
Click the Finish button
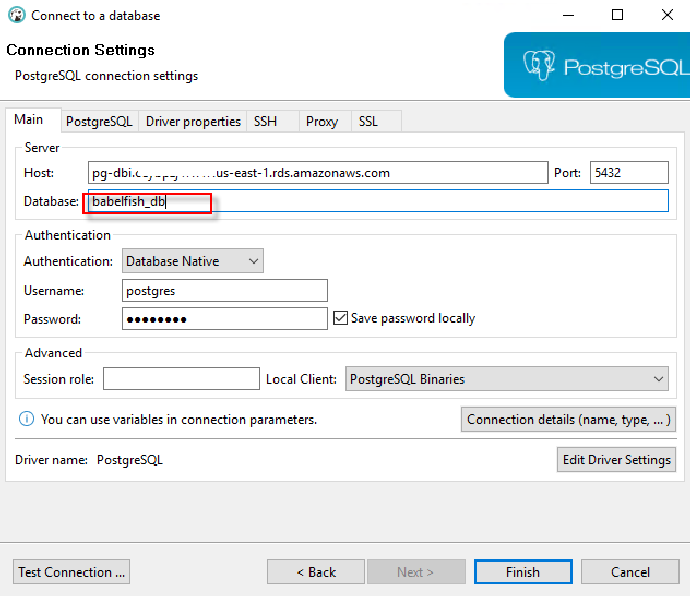523,572
